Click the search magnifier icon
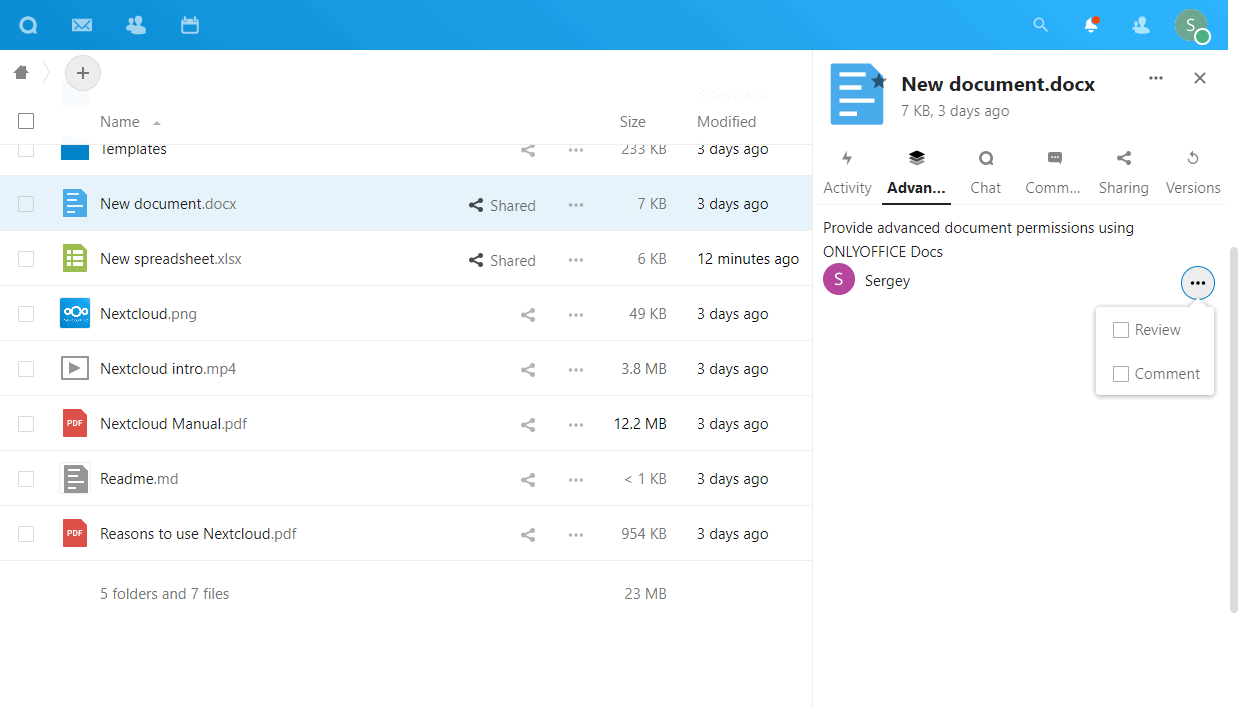Viewport: 1240px width, 708px height. coord(1041,25)
